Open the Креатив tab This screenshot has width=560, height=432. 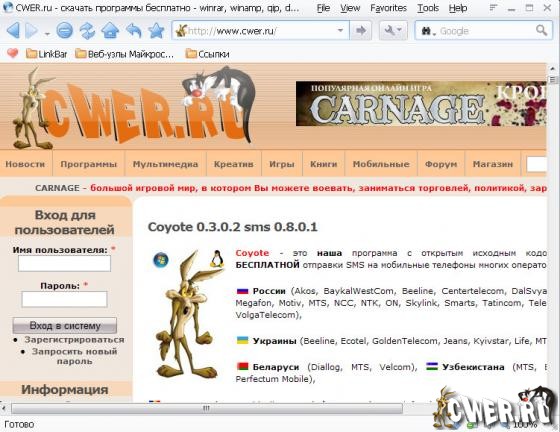click(x=234, y=164)
